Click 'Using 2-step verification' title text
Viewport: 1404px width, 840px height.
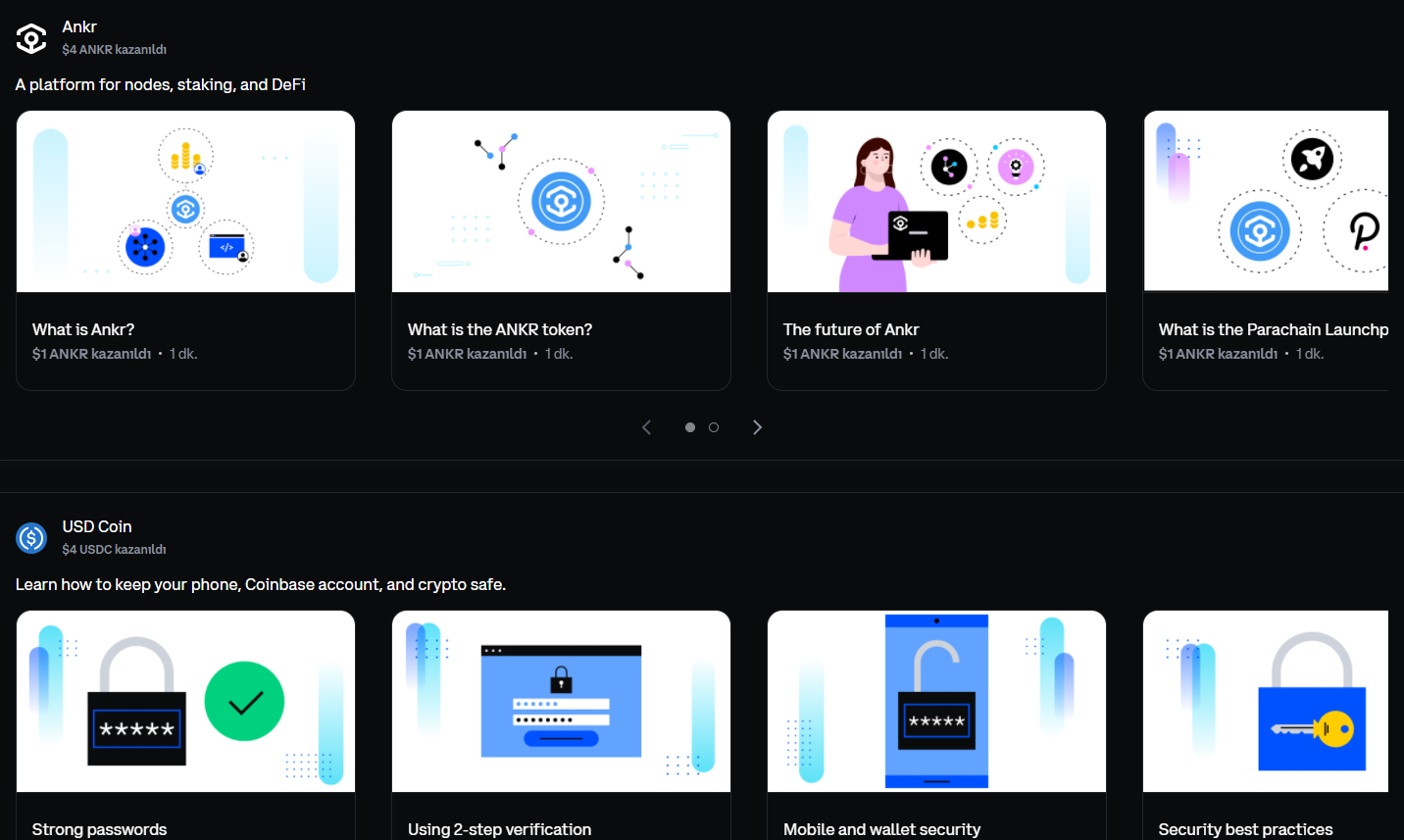tap(500, 829)
